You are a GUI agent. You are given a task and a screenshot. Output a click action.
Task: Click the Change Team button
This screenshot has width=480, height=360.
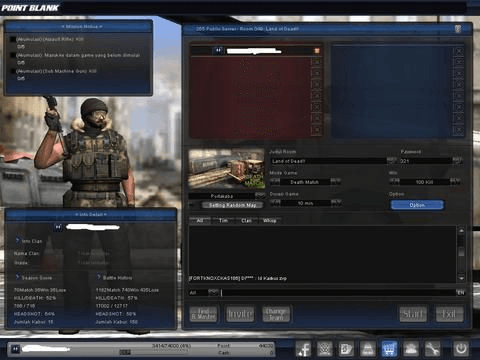click(276, 314)
